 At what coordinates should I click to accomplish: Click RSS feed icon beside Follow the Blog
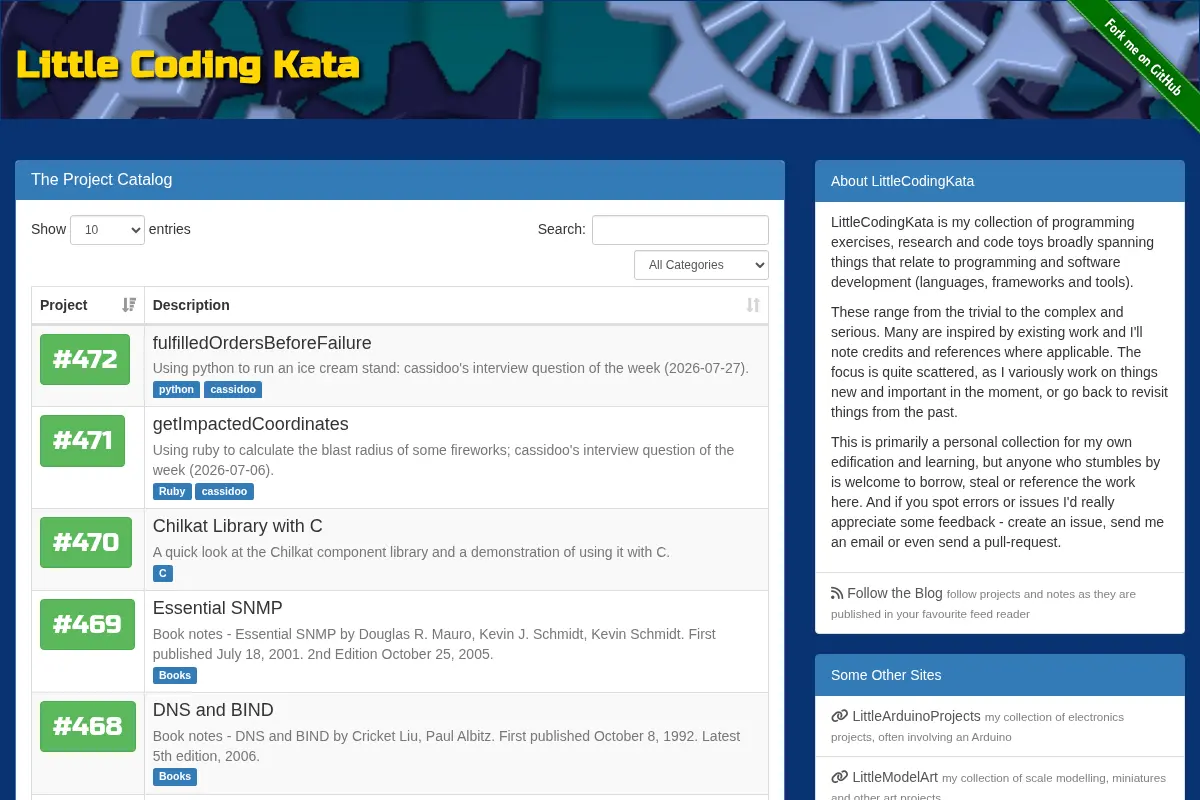tap(837, 593)
